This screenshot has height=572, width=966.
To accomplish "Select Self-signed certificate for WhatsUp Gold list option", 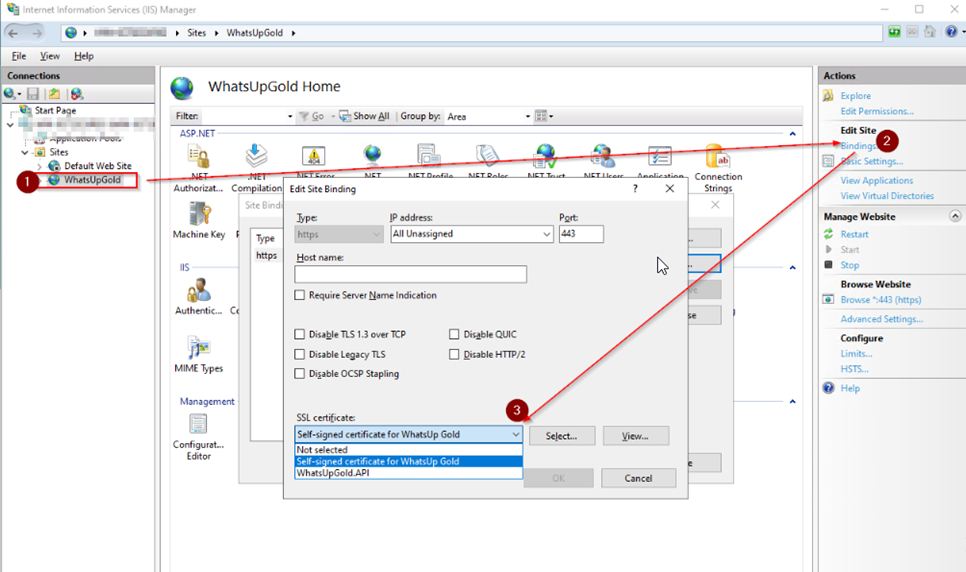I will (x=408, y=462).
